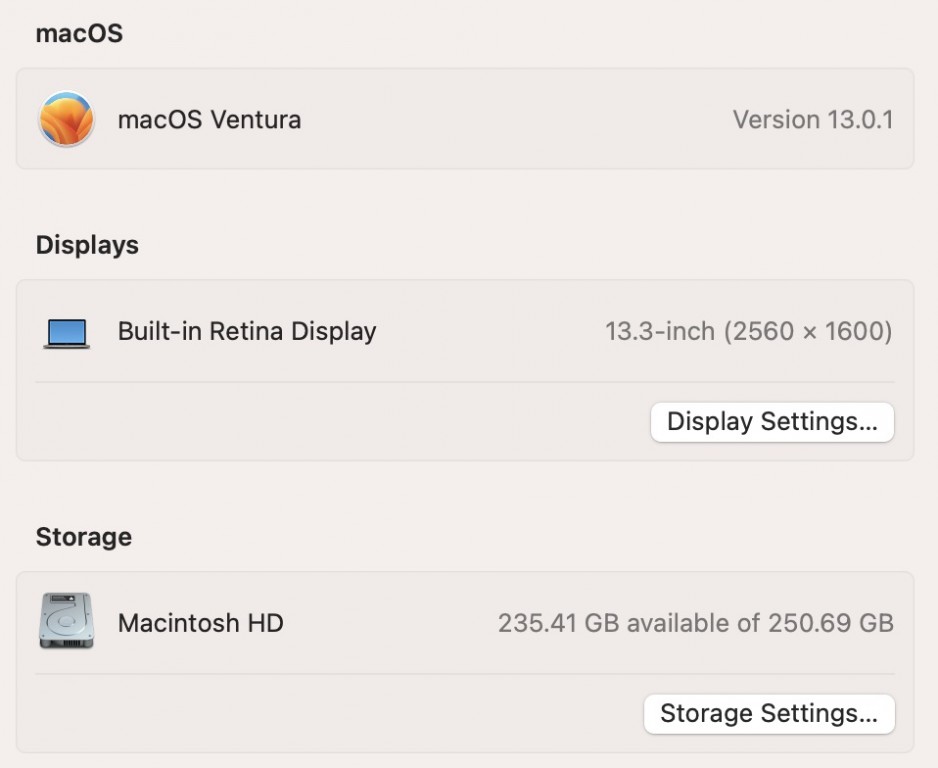Viewport: 938px width, 768px height.
Task: Click the 13.3-inch resolution text
Action: (x=660, y=332)
